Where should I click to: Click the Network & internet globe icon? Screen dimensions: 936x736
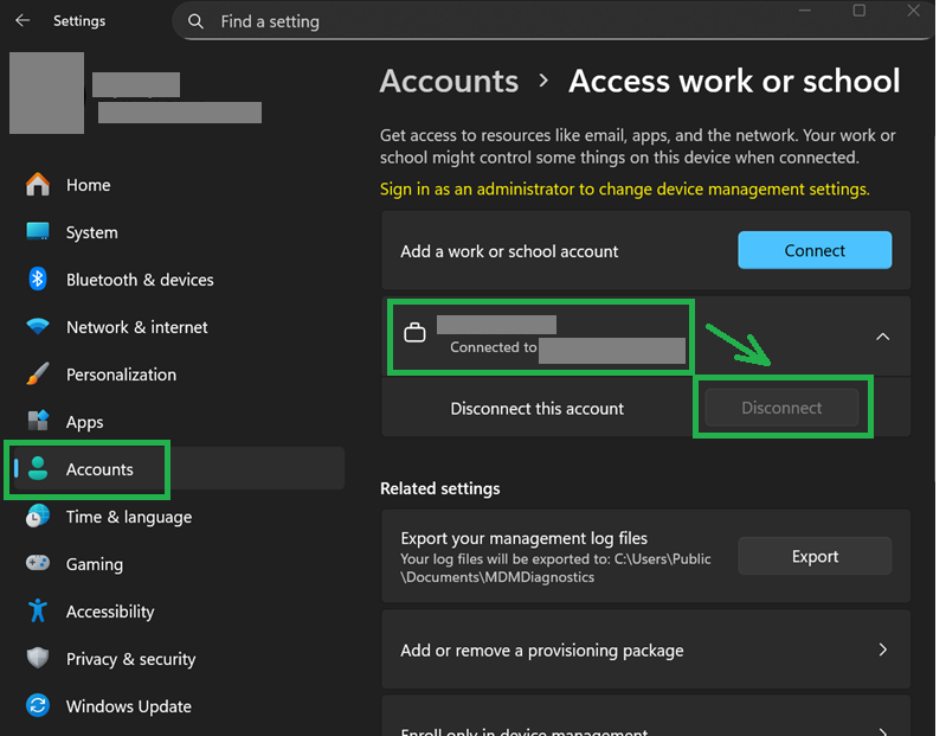pyautogui.click(x=37, y=327)
